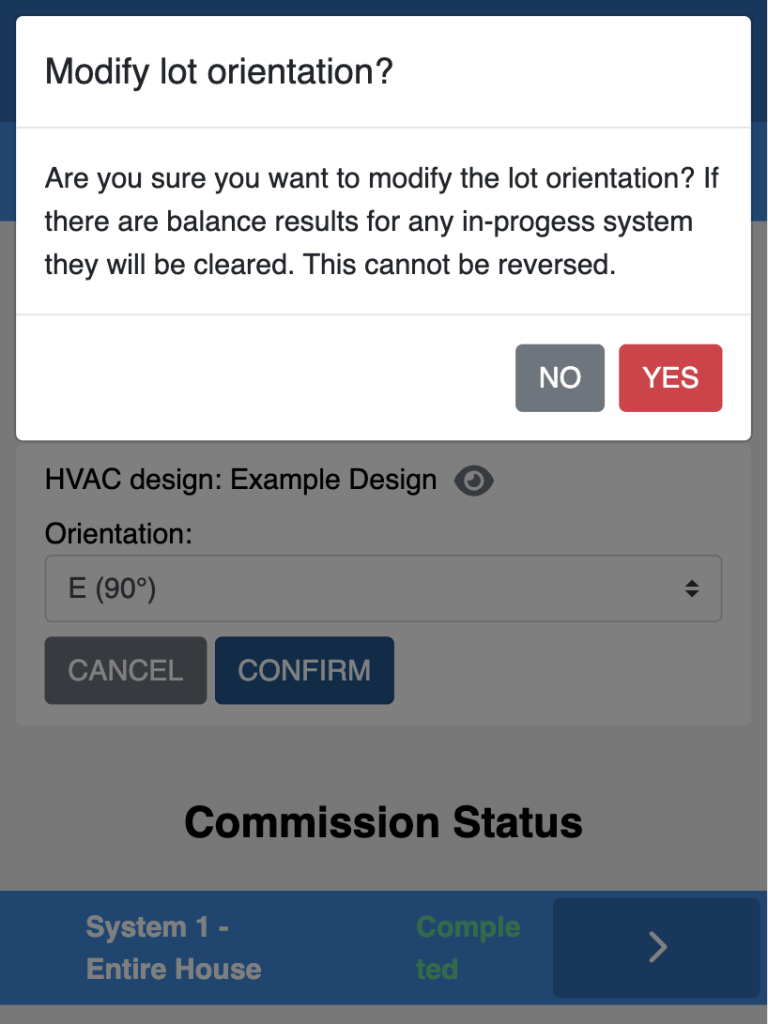Click the green Completed status text

pos(467,947)
